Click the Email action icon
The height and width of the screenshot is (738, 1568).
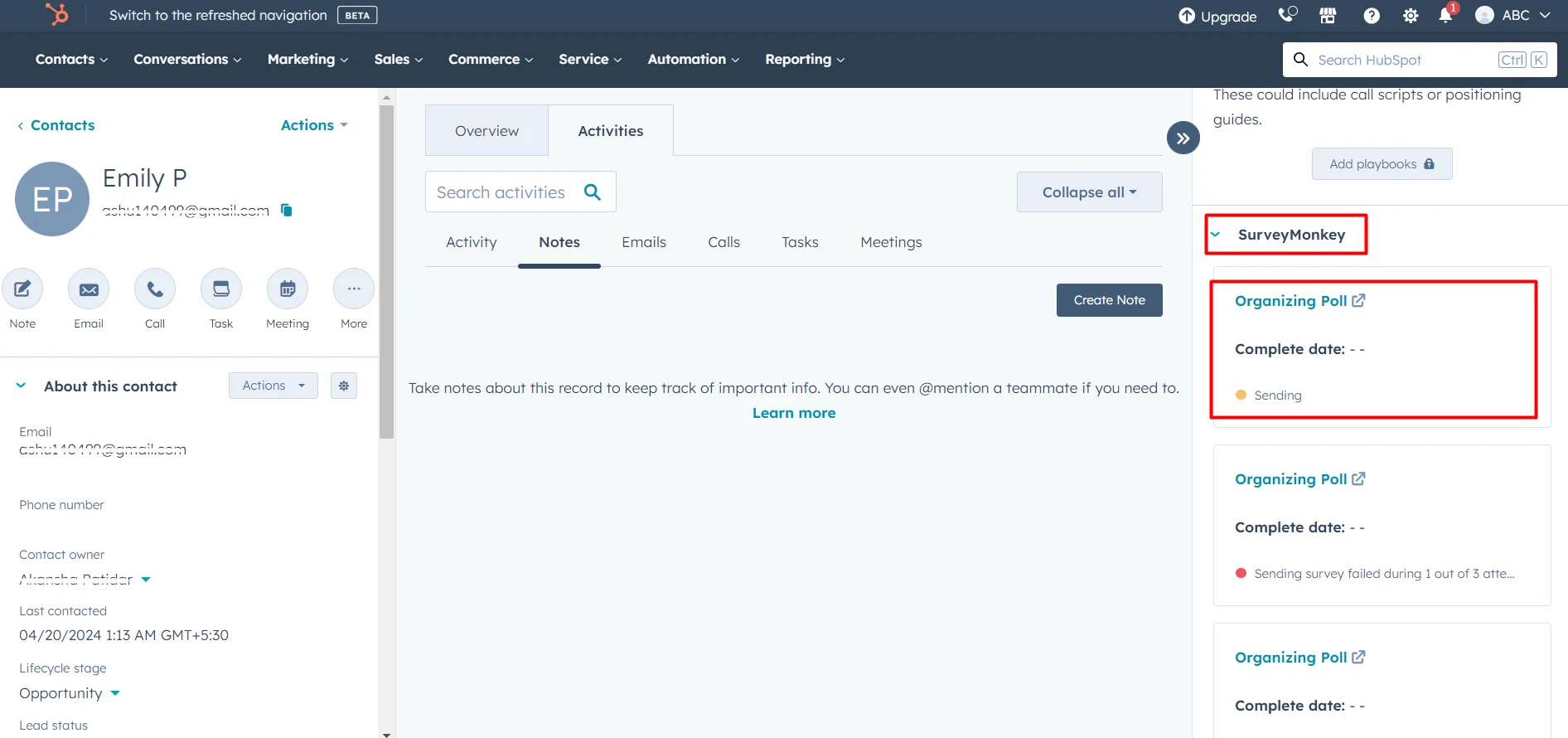click(x=89, y=289)
